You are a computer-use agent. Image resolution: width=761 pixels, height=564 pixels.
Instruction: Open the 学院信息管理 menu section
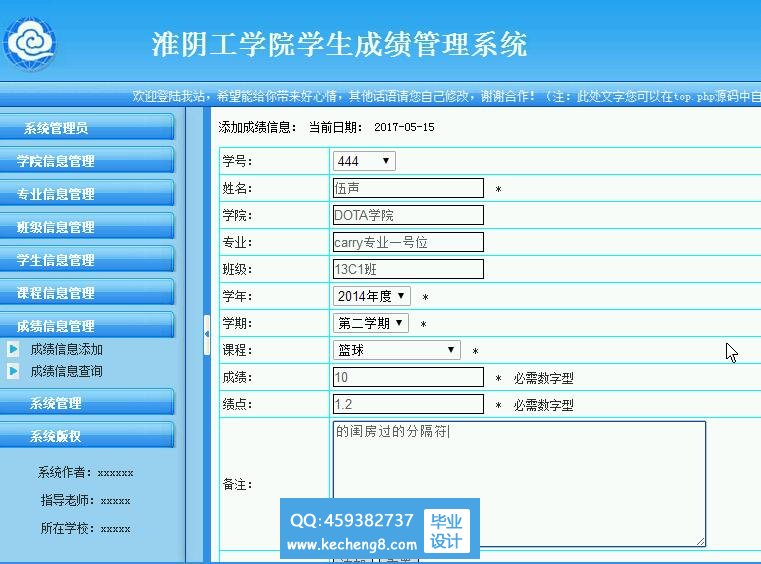click(86, 161)
